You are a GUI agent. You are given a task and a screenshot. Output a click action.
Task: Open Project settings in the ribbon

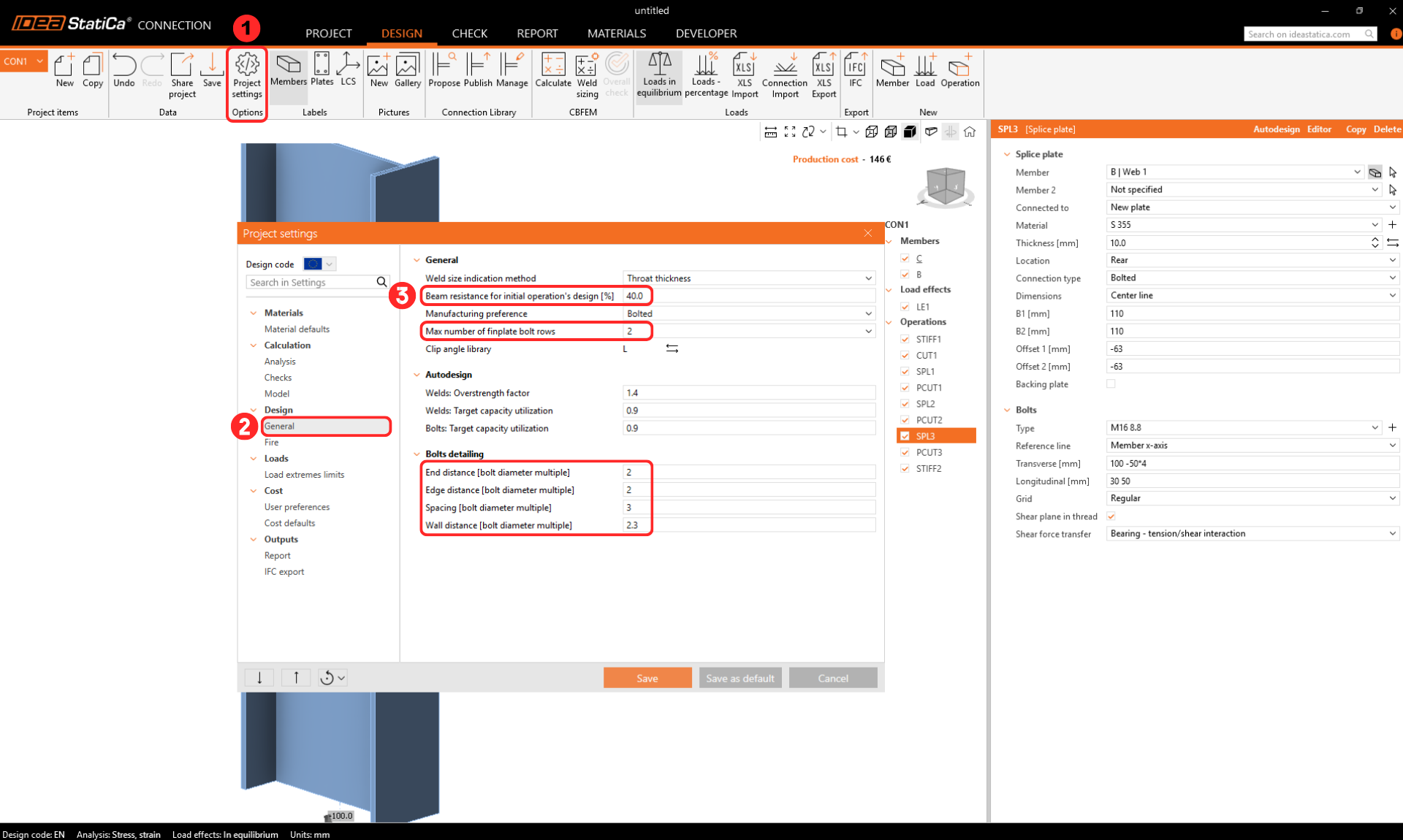(247, 75)
